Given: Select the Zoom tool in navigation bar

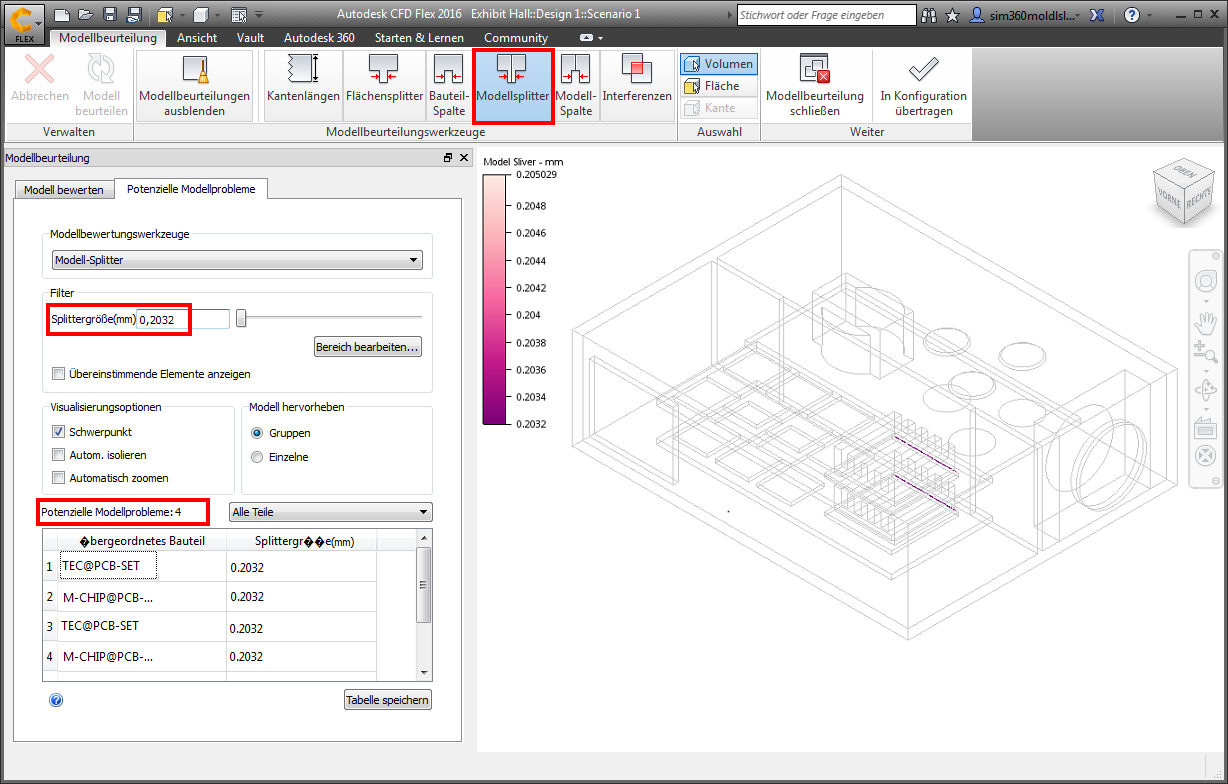Looking at the screenshot, I should 1205,352.
